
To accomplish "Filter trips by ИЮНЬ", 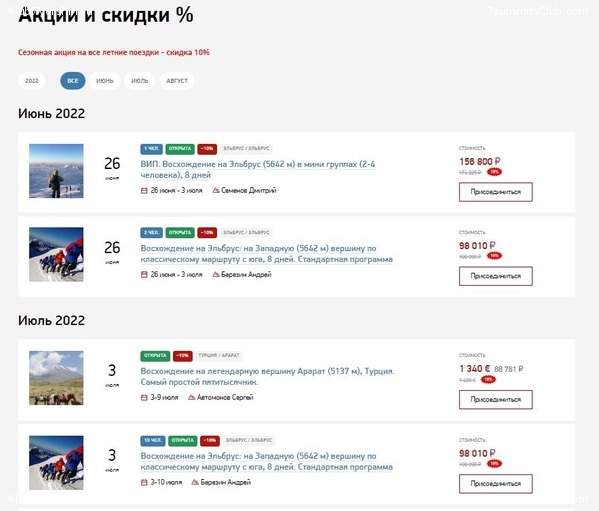I will tap(105, 81).
